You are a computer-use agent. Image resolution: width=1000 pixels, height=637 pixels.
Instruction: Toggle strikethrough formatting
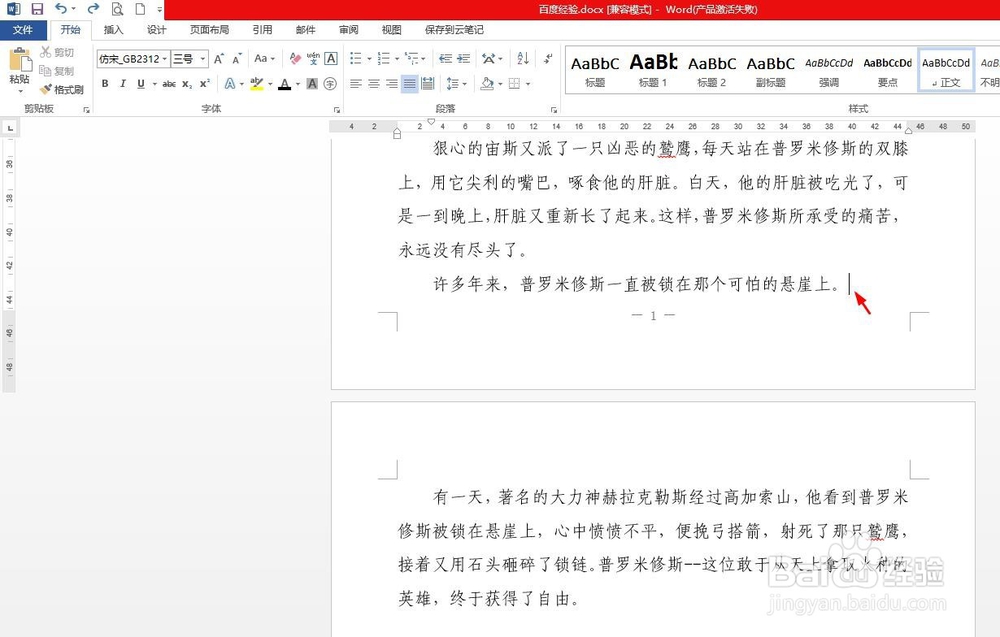tap(167, 83)
